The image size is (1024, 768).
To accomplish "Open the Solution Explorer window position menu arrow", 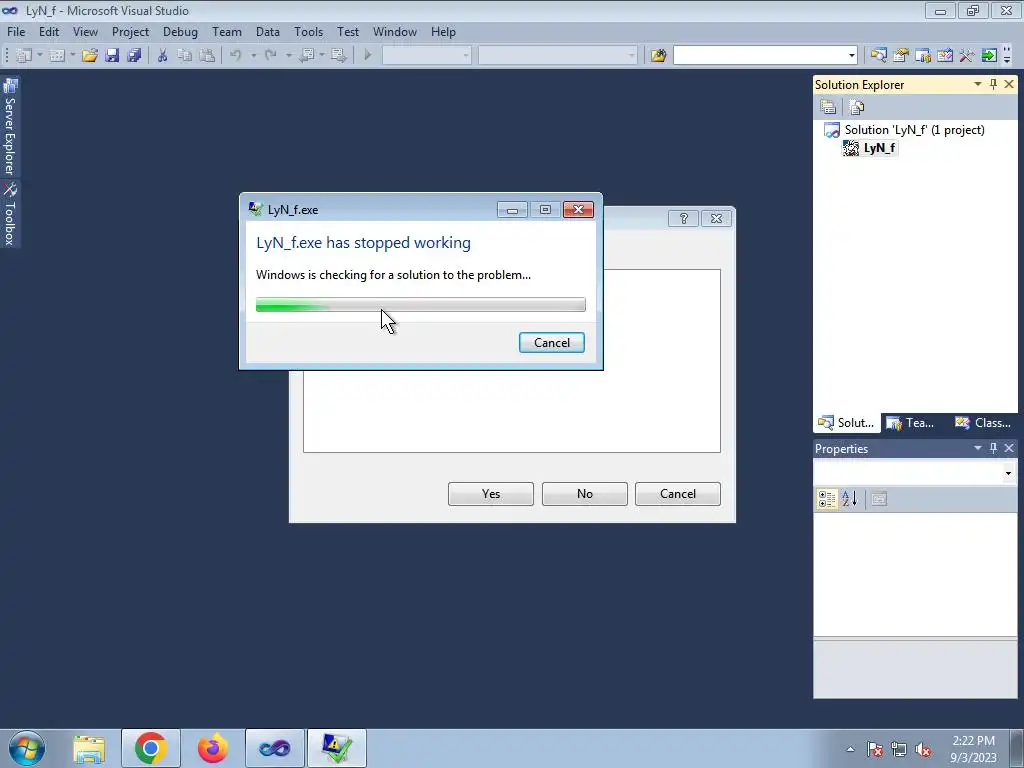I will [978, 84].
